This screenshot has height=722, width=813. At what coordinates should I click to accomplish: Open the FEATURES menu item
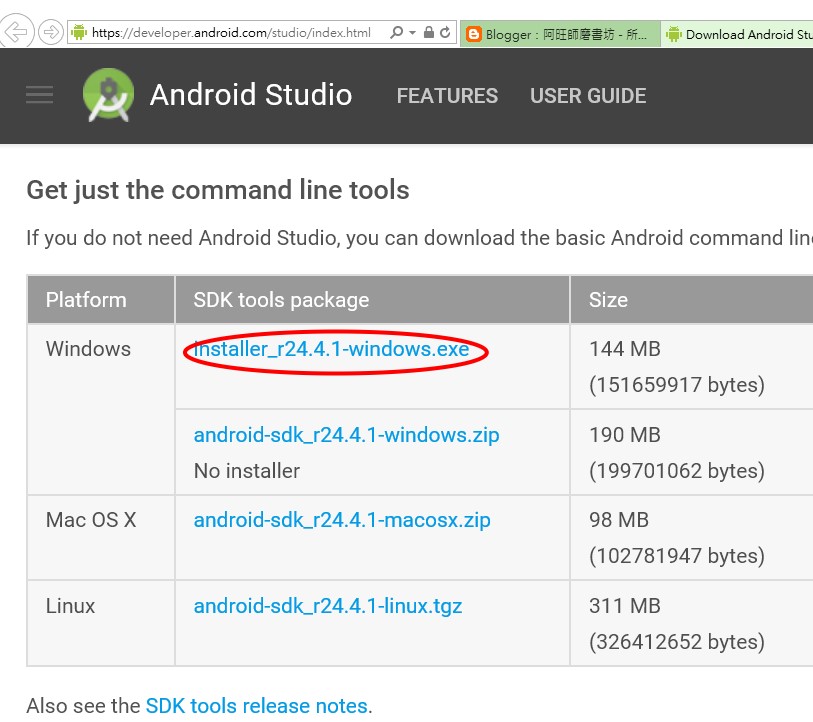(x=447, y=96)
